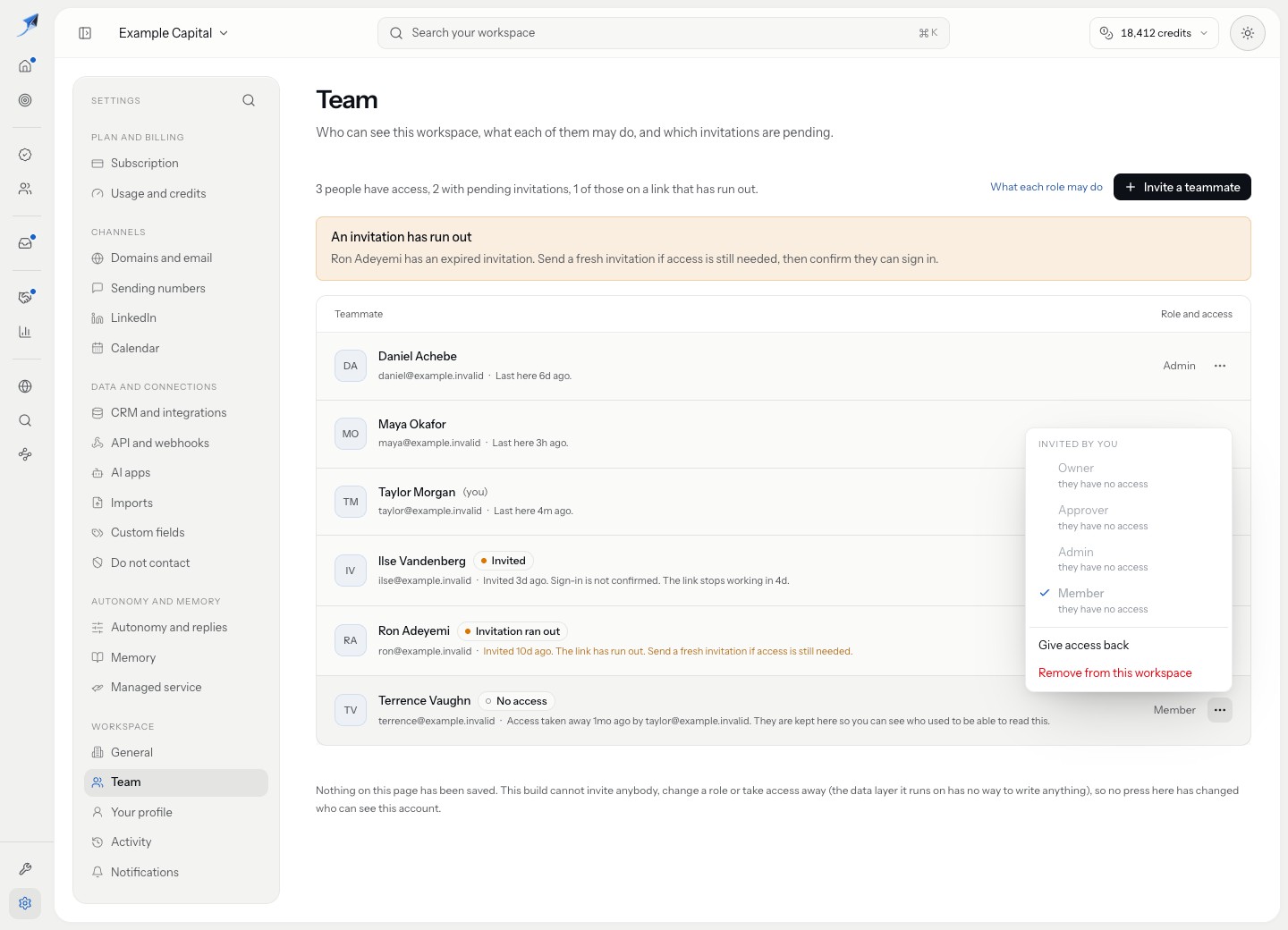The image size is (1288, 930).
Task: Toggle the light theme sun button
Action: pyautogui.click(x=1248, y=33)
